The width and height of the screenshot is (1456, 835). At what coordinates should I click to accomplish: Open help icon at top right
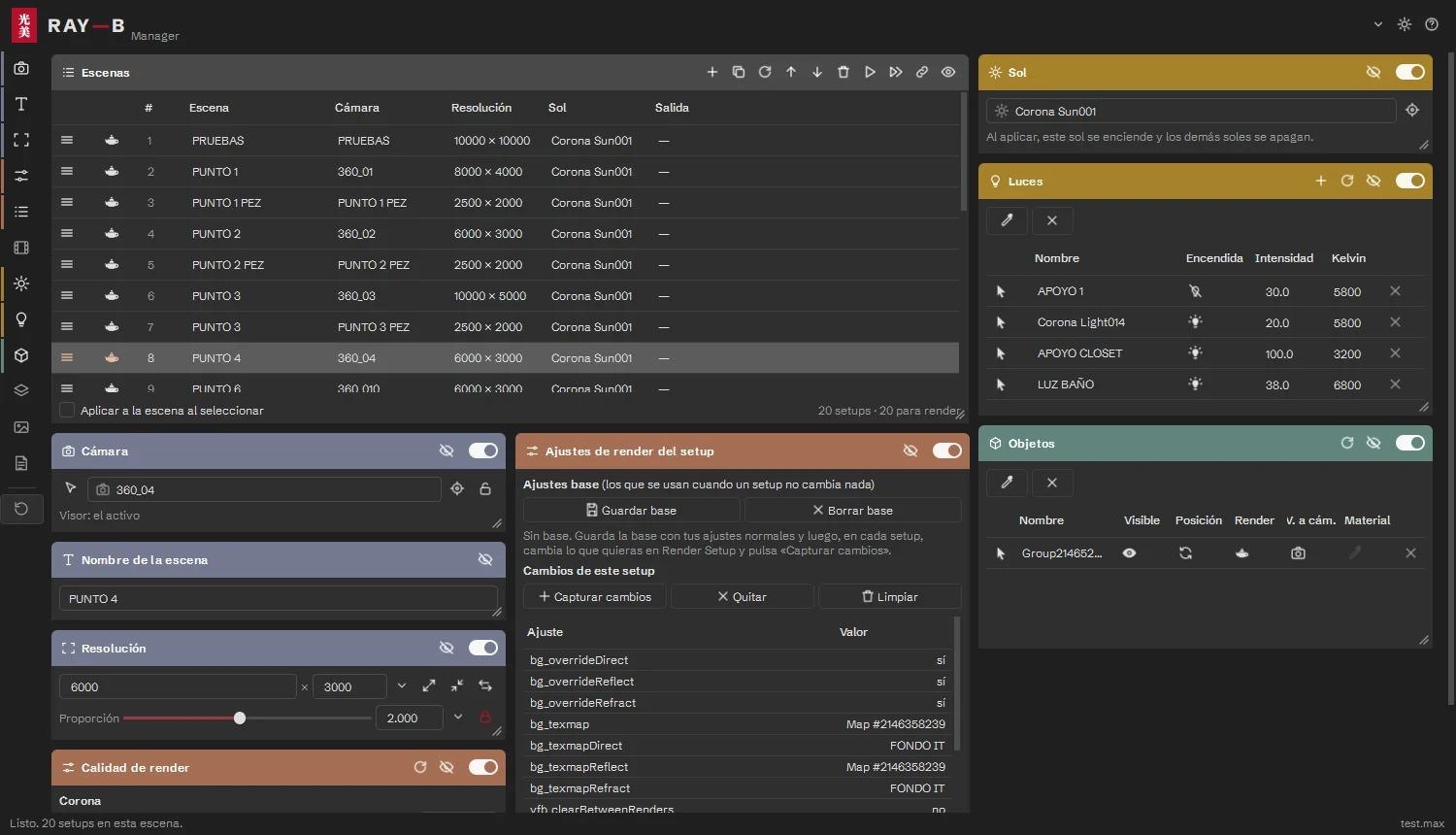click(x=1432, y=24)
